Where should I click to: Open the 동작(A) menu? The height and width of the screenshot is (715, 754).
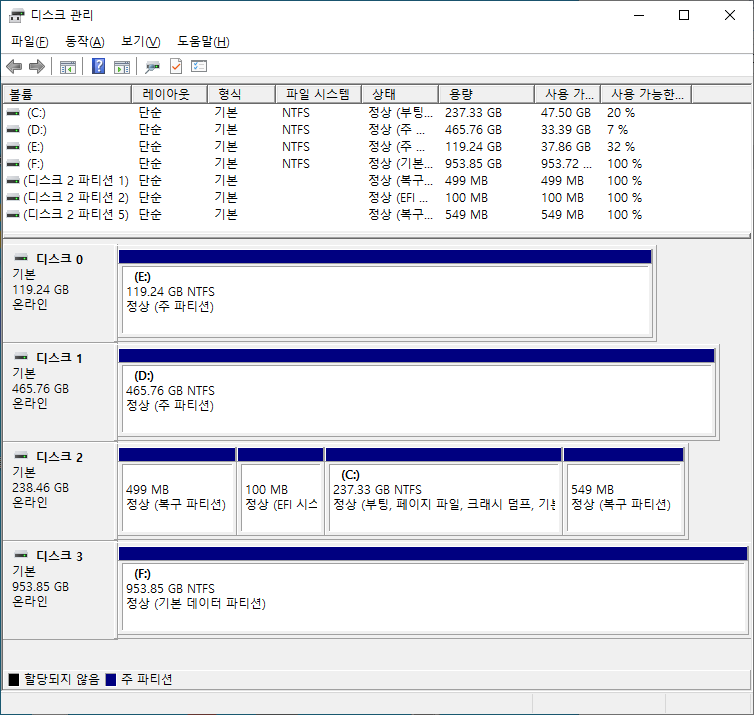point(85,42)
